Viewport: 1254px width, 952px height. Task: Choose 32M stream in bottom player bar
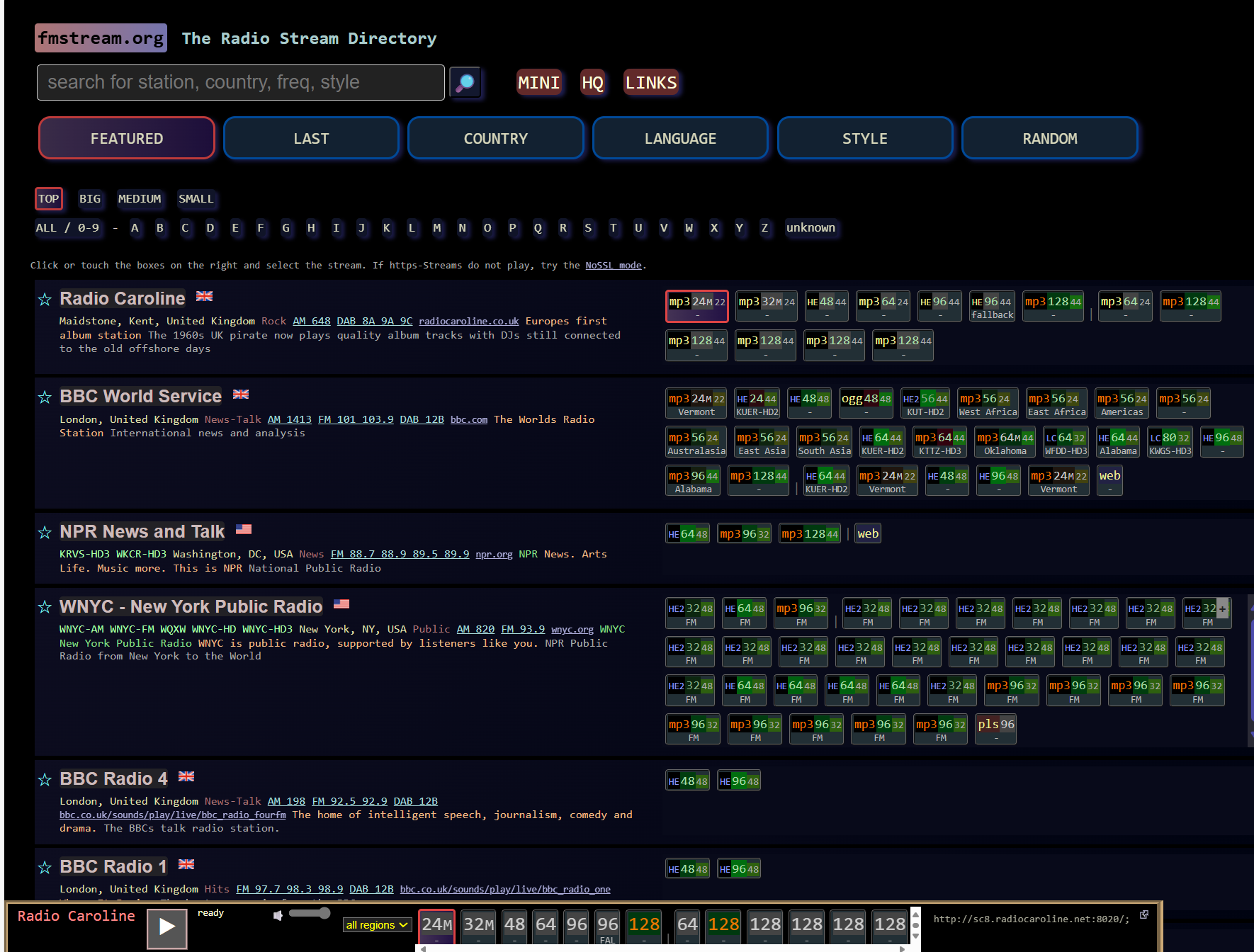coord(479,927)
